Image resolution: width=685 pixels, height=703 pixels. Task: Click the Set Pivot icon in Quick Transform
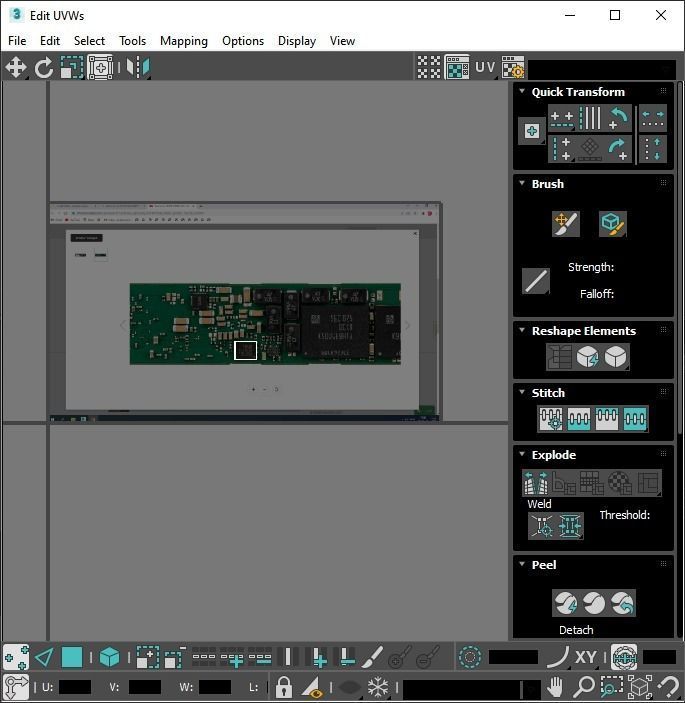click(x=532, y=131)
